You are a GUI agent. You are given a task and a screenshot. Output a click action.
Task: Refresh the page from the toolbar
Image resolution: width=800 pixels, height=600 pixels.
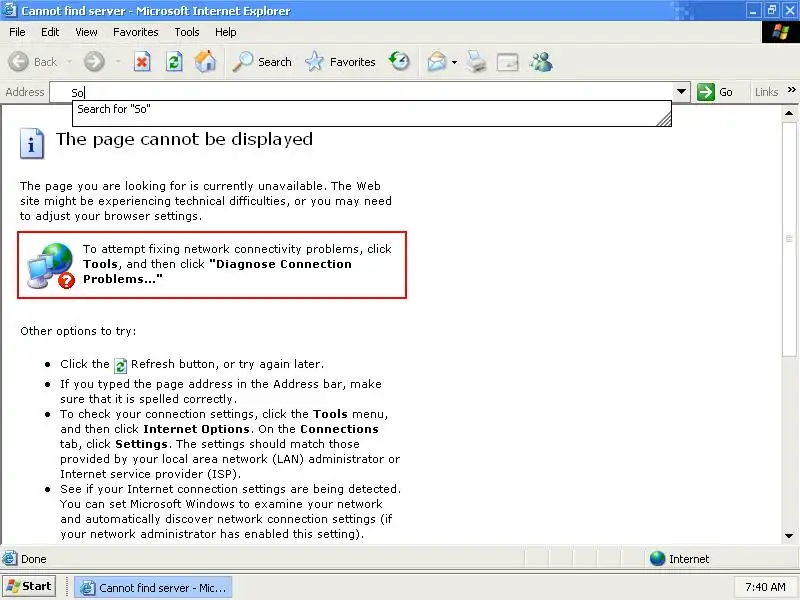(x=174, y=62)
